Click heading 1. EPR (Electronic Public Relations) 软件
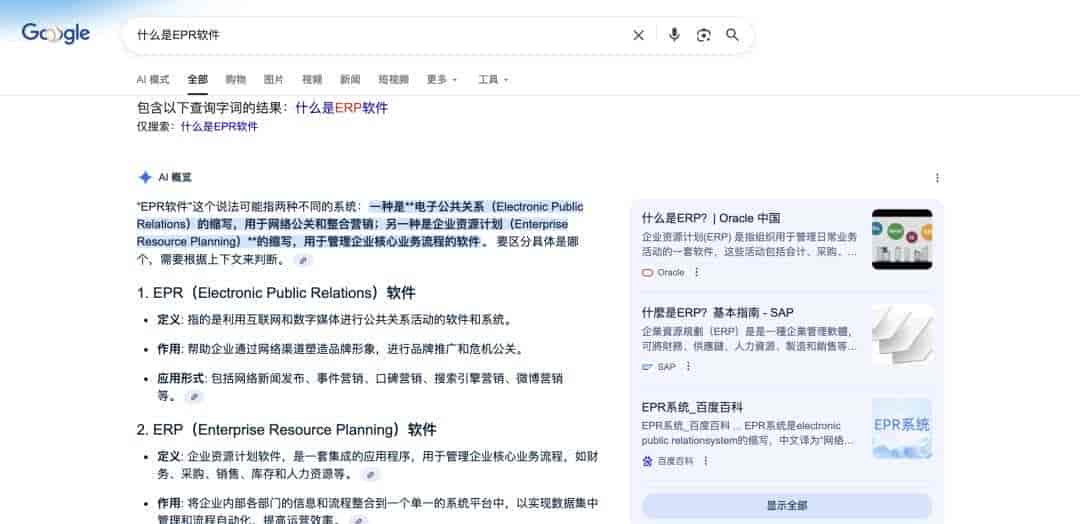This screenshot has width=1080, height=524. tap(276, 293)
